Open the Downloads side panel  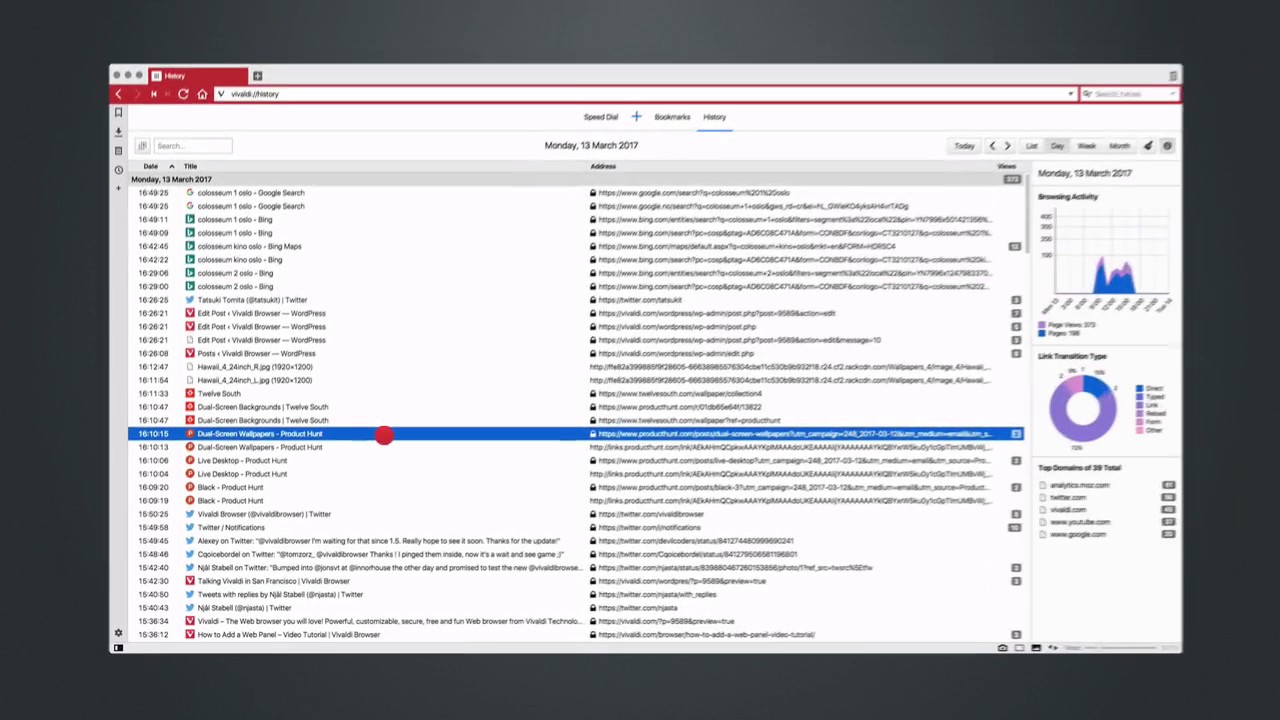[118, 132]
